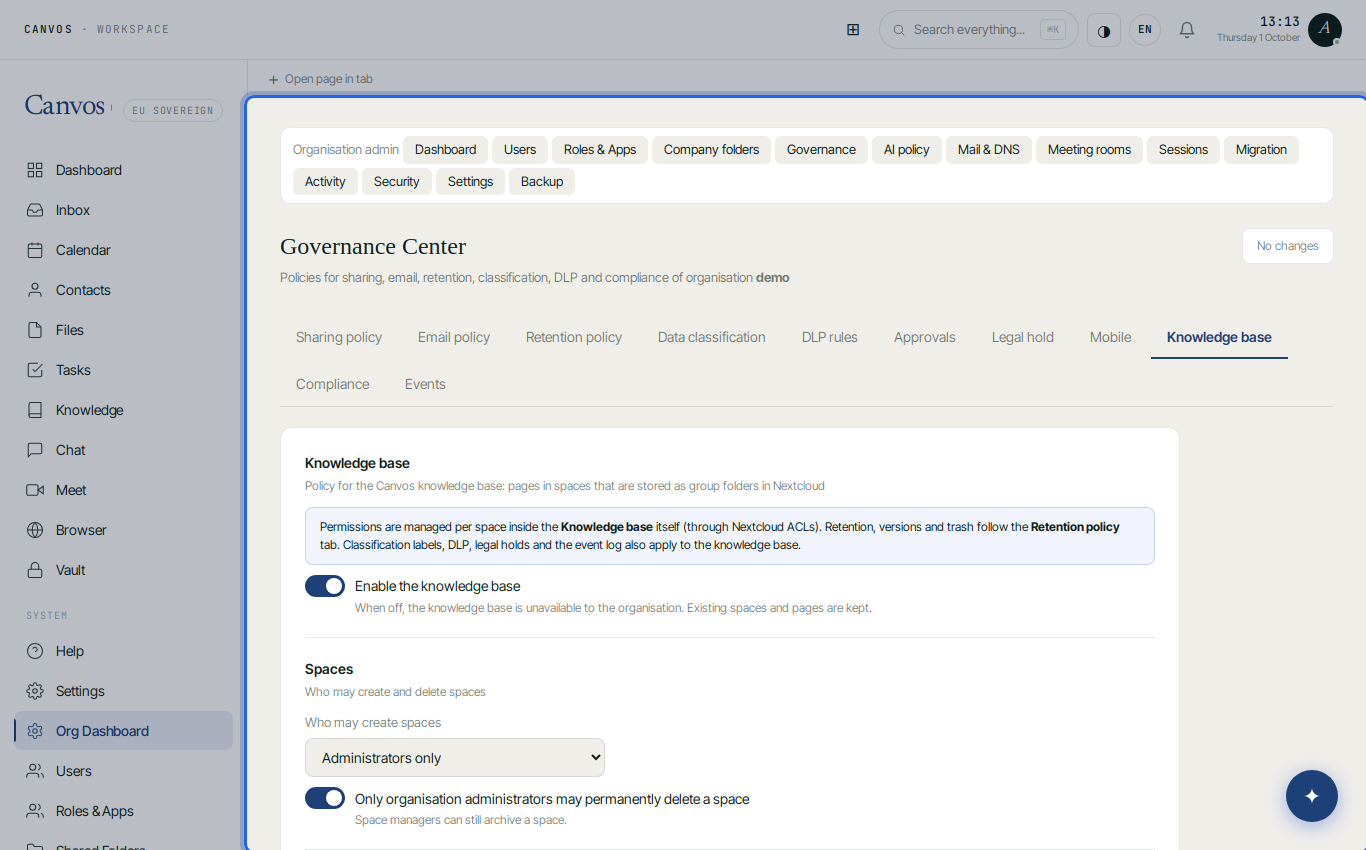The image size is (1366, 850).
Task: Switch to the Sharing policy tab
Action: click(339, 337)
